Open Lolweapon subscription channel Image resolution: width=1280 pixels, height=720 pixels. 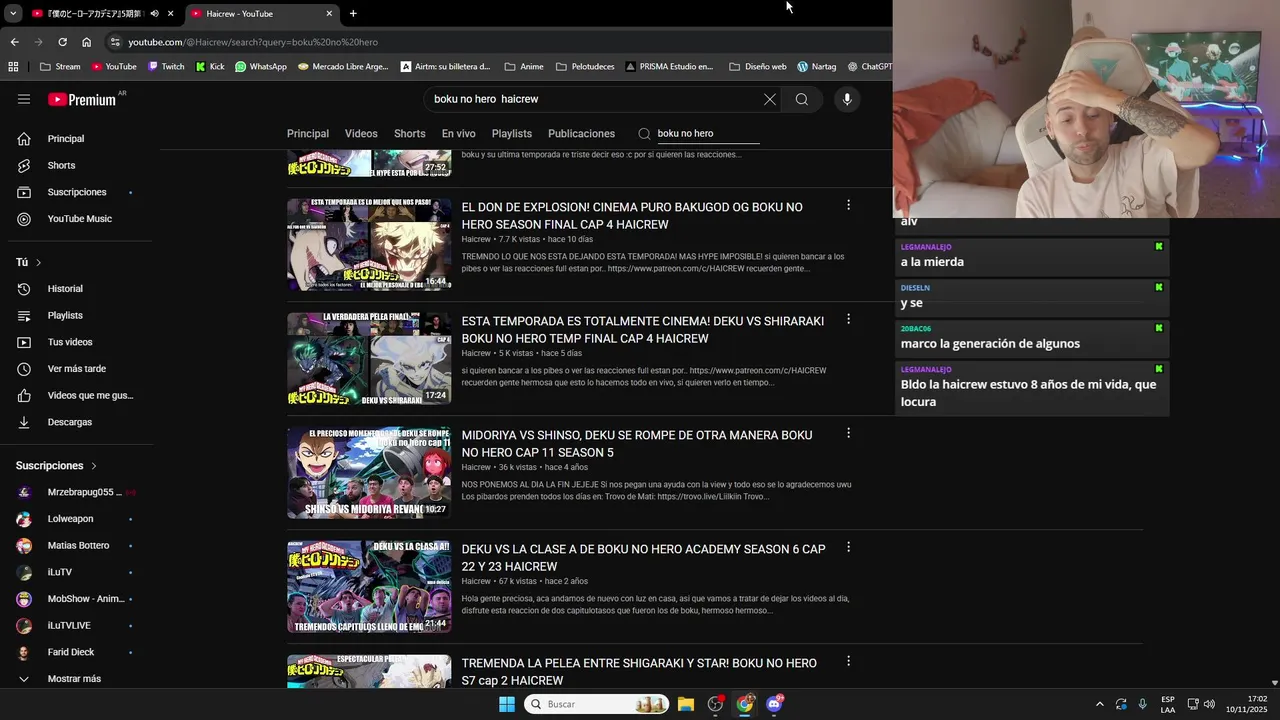[x=70, y=519]
